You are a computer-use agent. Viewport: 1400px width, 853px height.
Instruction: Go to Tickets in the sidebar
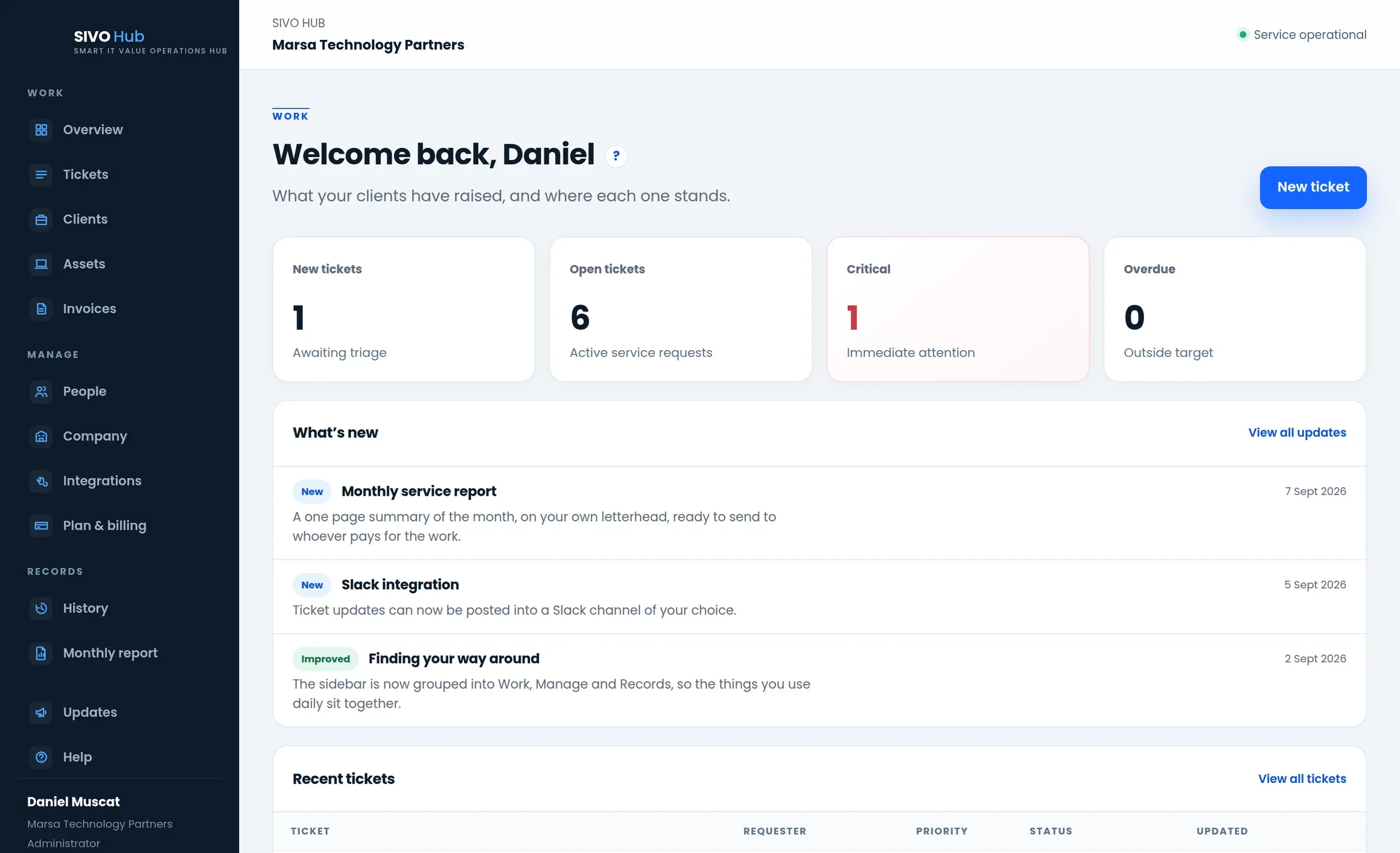[119, 174]
